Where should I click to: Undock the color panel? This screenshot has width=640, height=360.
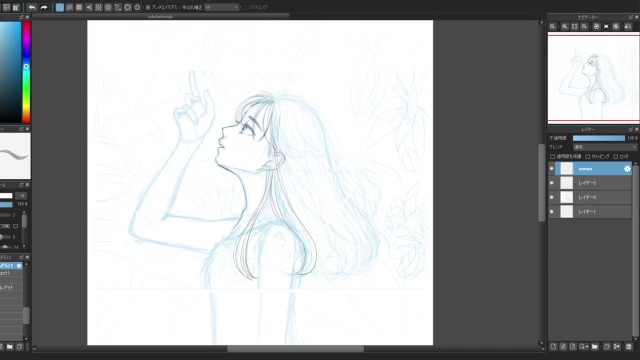21,17
